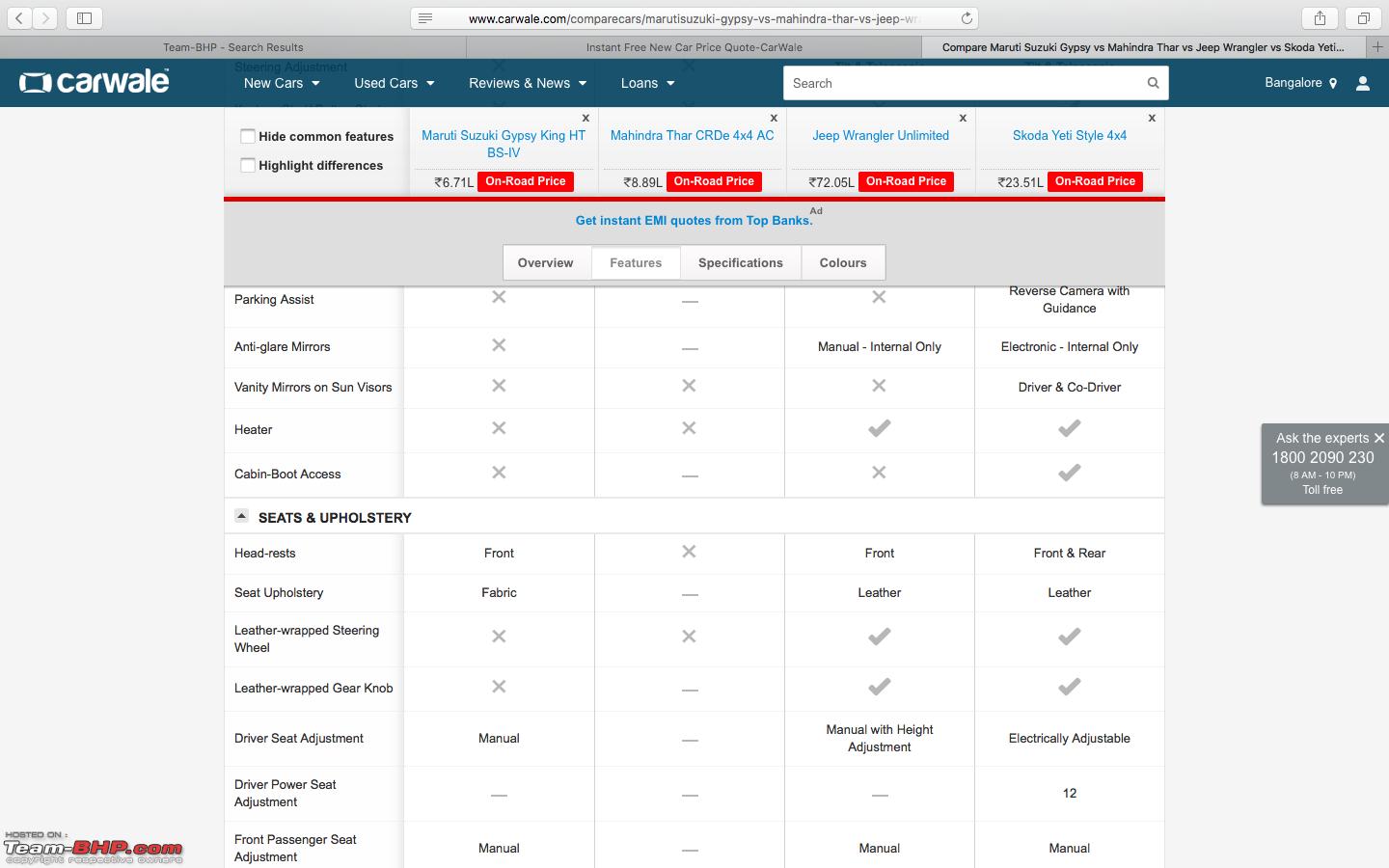Click the Driver Seat Adjustment label
The image size is (1389, 868).
pos(299,739)
